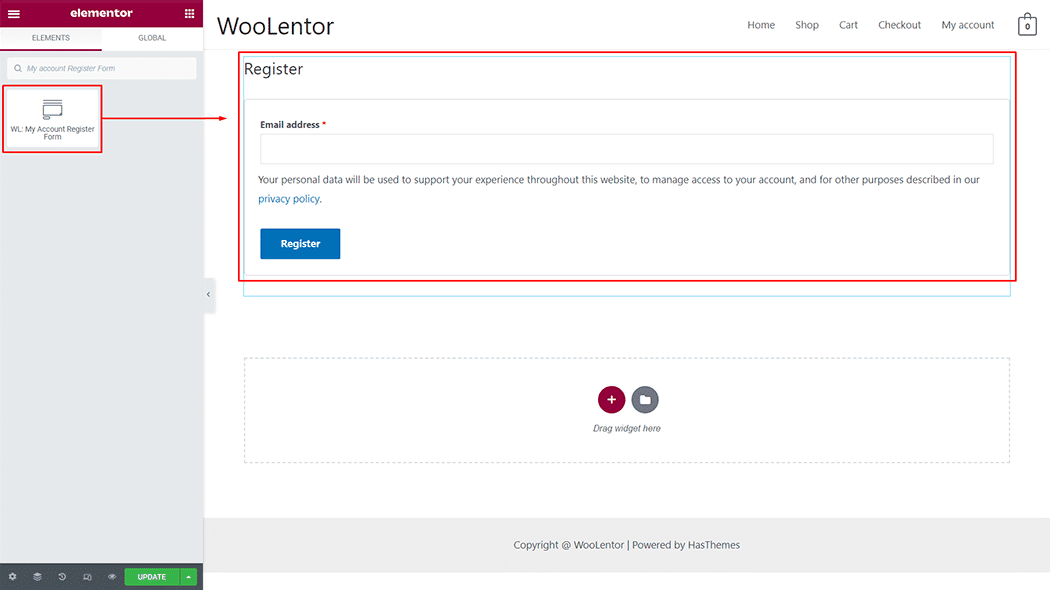Switch to the ELEMENTS tab
This screenshot has width=1050, height=590.
click(x=51, y=37)
